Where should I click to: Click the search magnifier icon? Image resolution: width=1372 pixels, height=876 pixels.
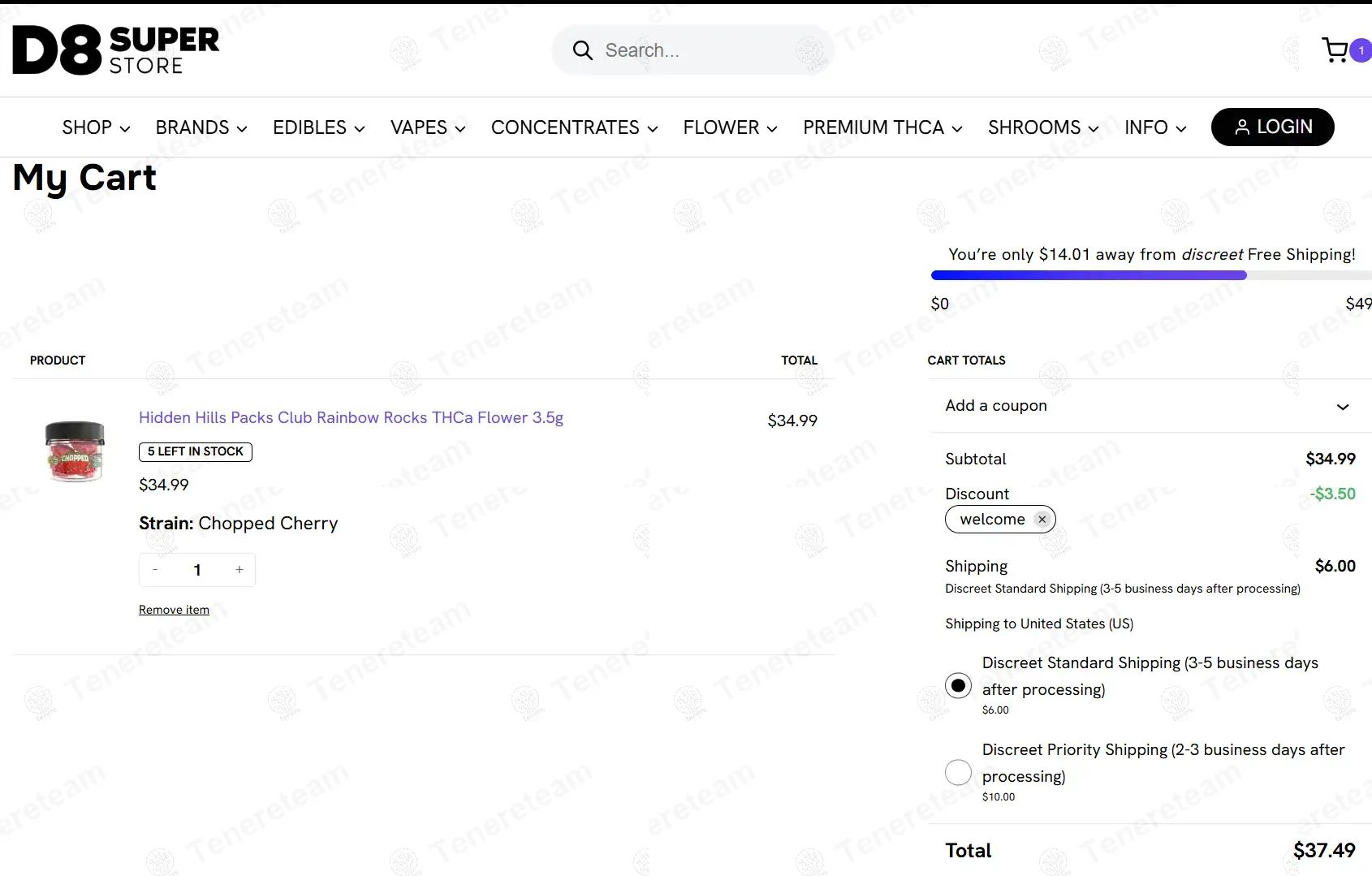click(582, 50)
